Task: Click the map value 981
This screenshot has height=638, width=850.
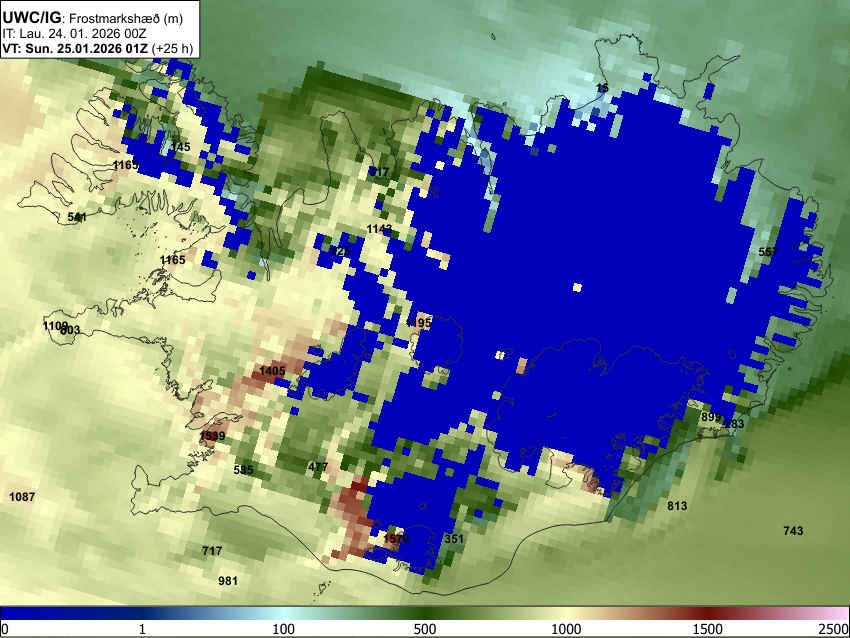Action: pyautogui.click(x=228, y=581)
